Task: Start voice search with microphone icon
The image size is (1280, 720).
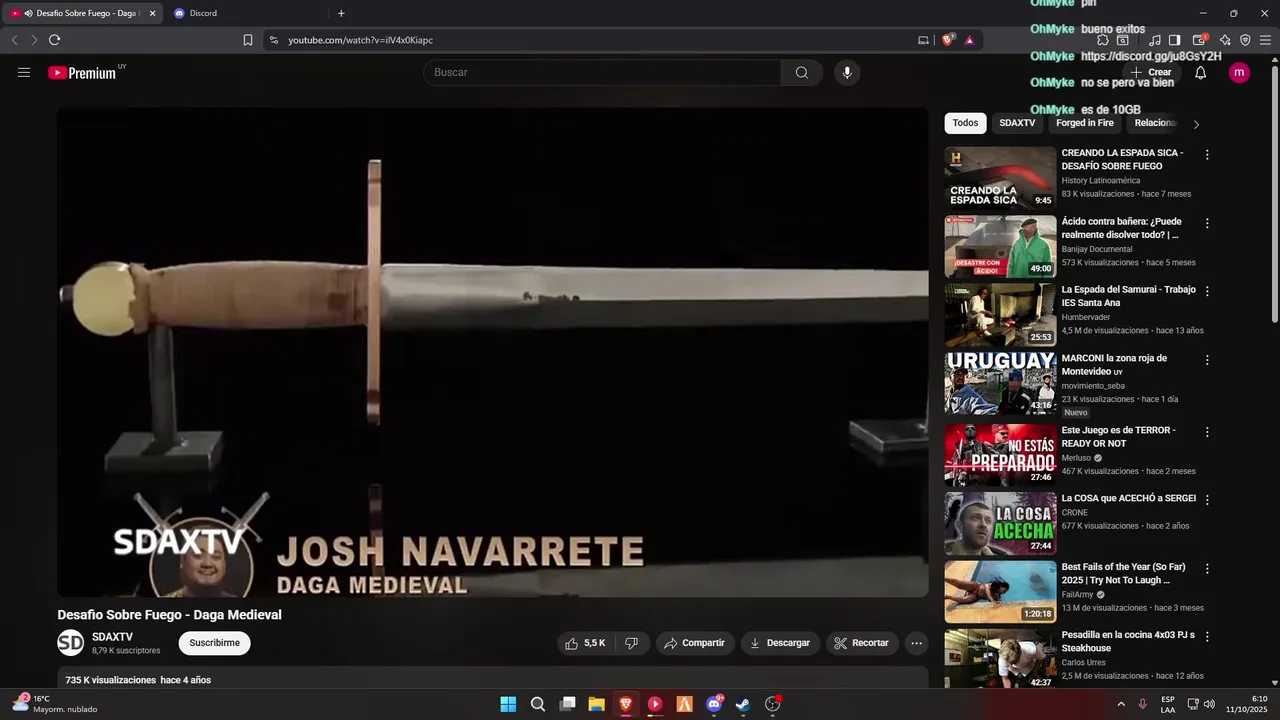Action: (x=847, y=73)
